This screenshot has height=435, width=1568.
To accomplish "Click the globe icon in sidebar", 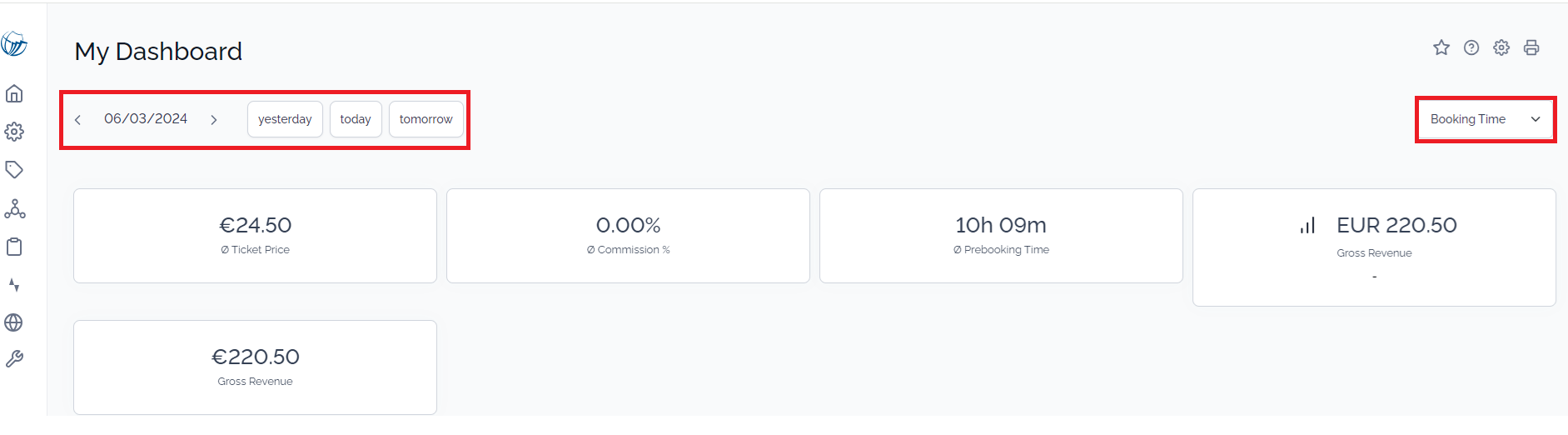I will [x=14, y=322].
